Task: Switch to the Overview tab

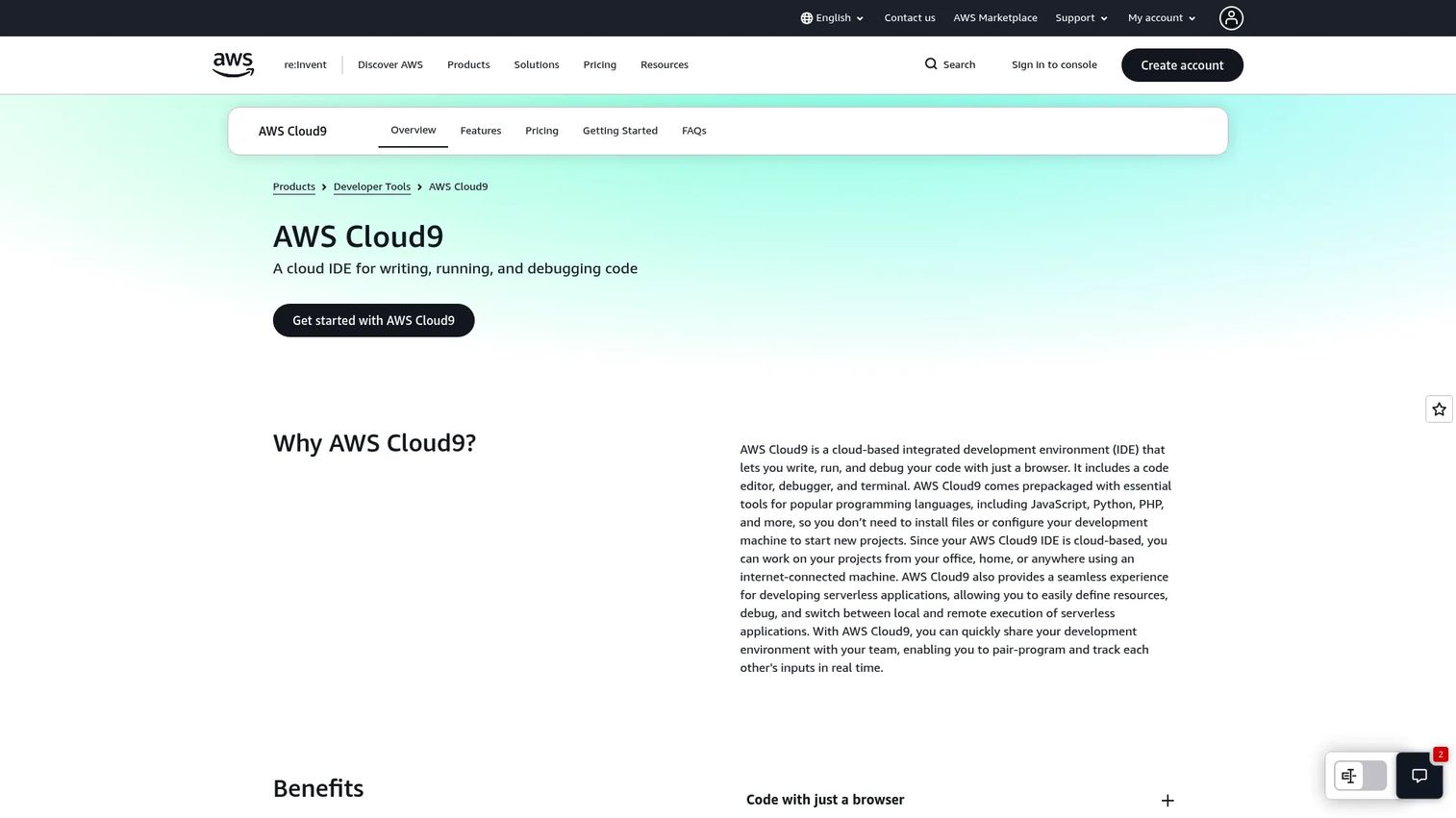Action: coord(414,130)
